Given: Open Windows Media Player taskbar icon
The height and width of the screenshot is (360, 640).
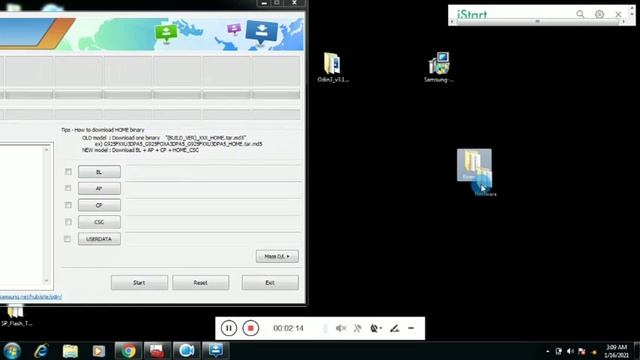Looking at the screenshot, I should pyautogui.click(x=98, y=351).
